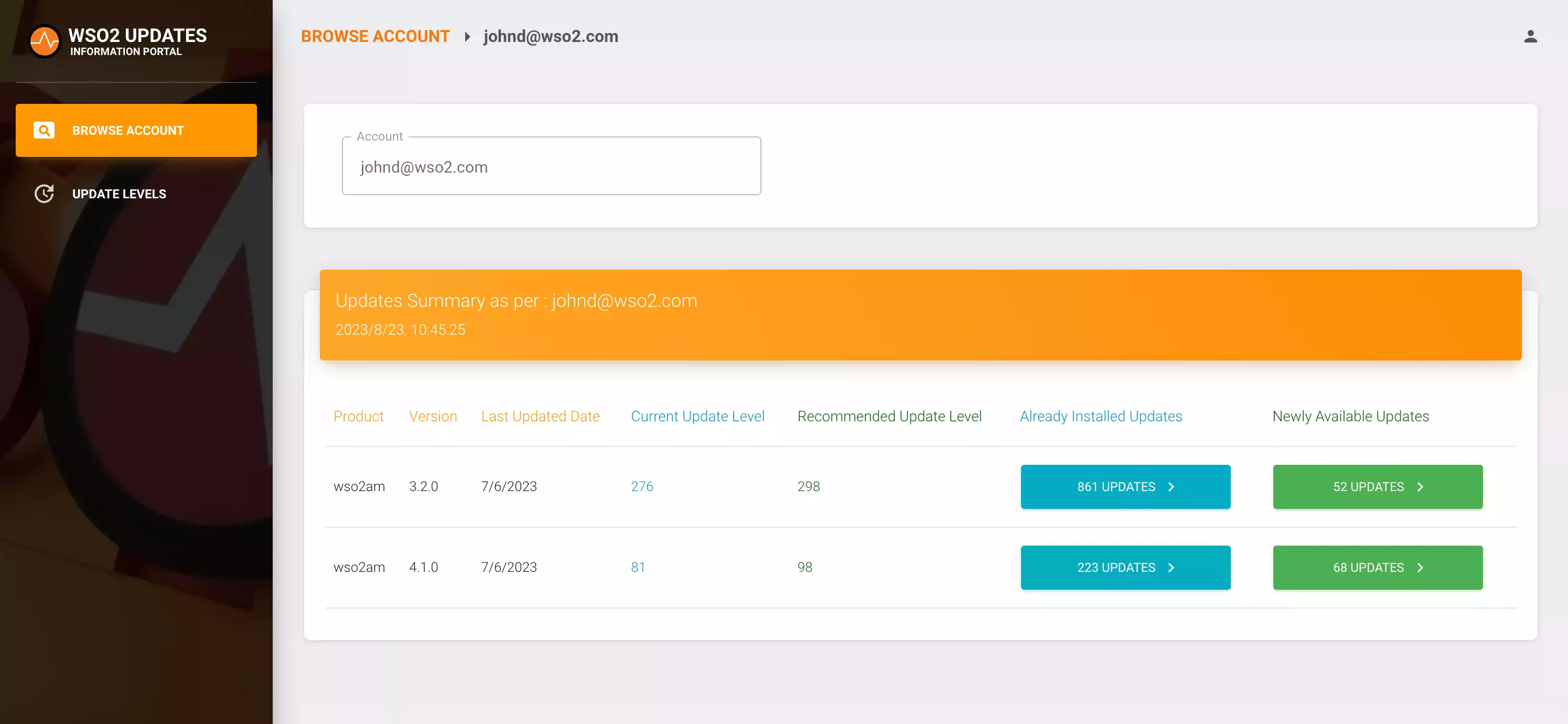Click the search icon in Browse Account
This screenshot has height=724, width=1568.
tap(44, 130)
